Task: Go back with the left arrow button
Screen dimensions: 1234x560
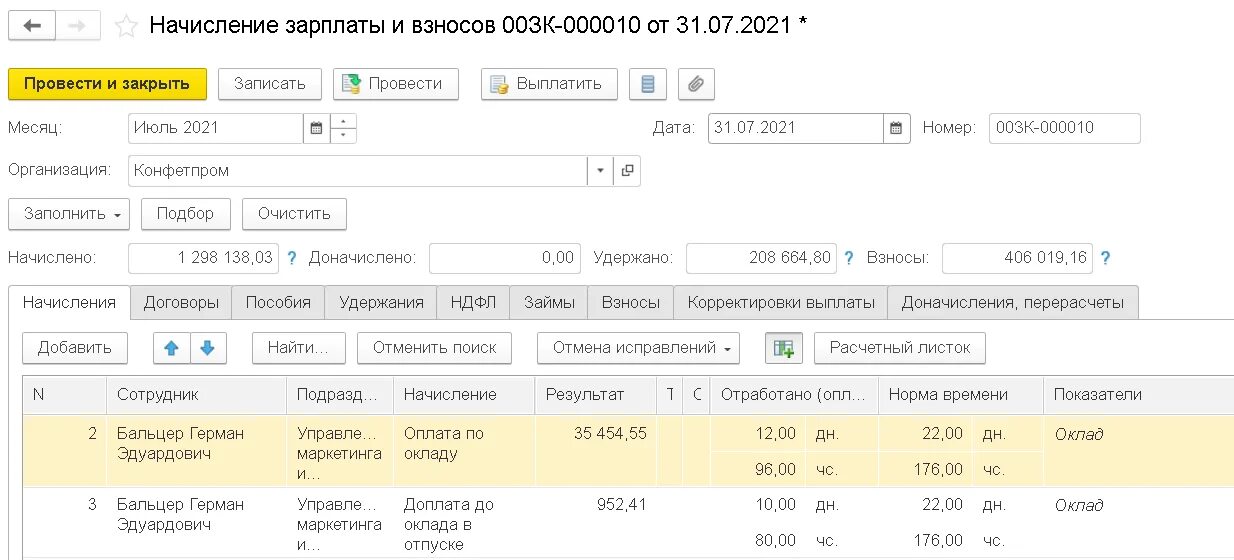Action: point(32,26)
